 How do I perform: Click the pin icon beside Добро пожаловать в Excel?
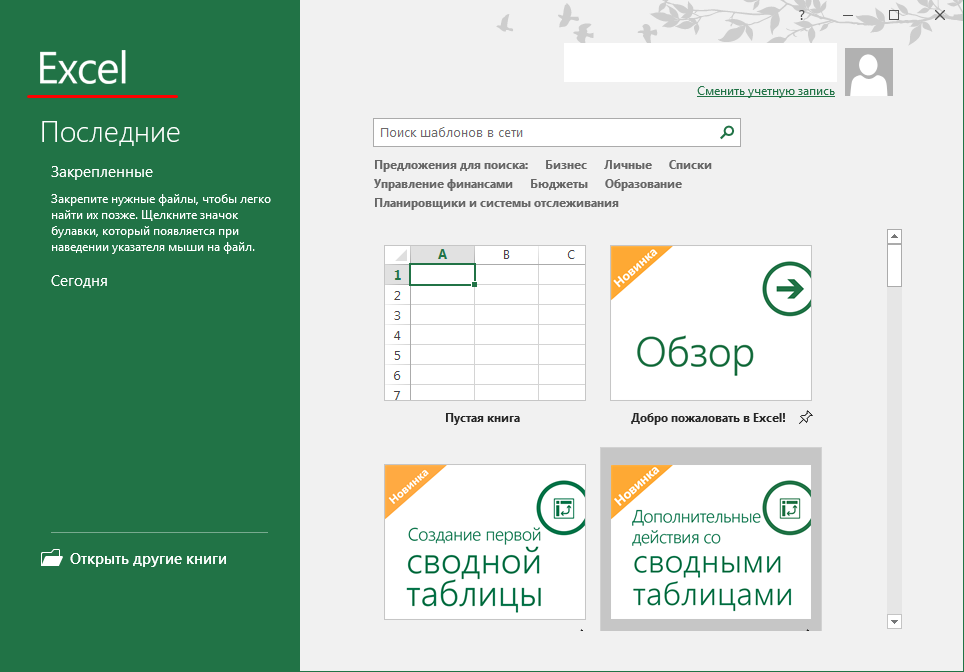806,418
